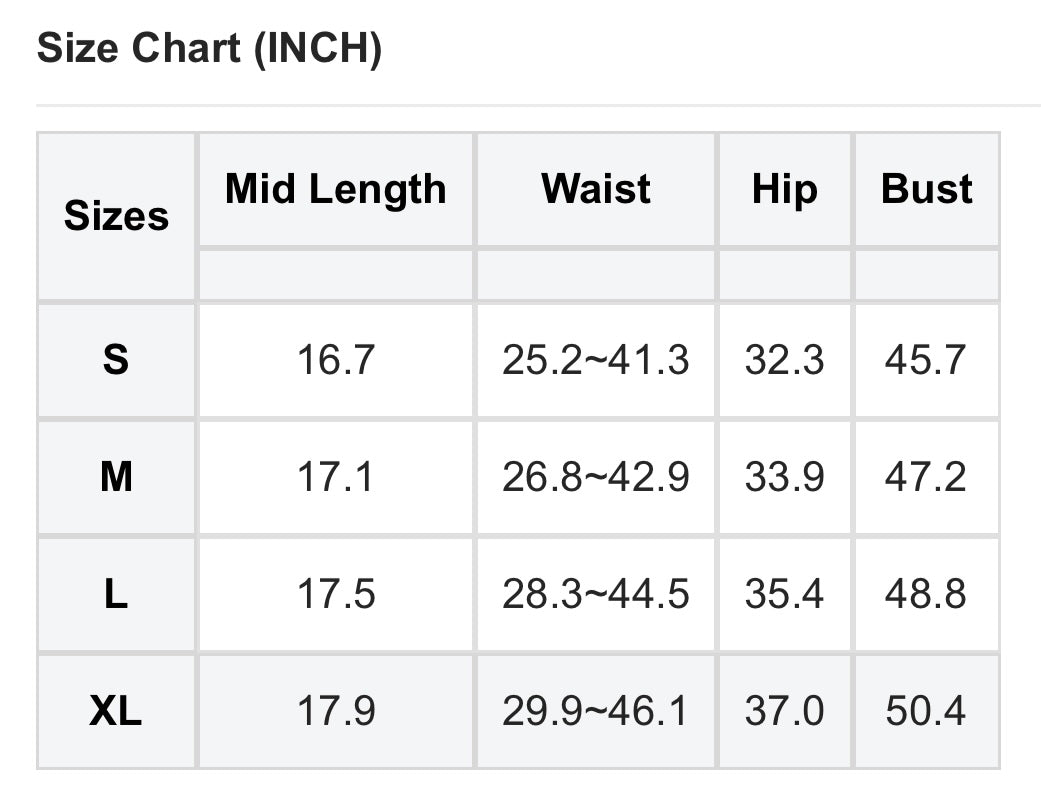Screen dimensions: 1041x795
Task: Click the 37.0 hip value
Action: (x=784, y=711)
